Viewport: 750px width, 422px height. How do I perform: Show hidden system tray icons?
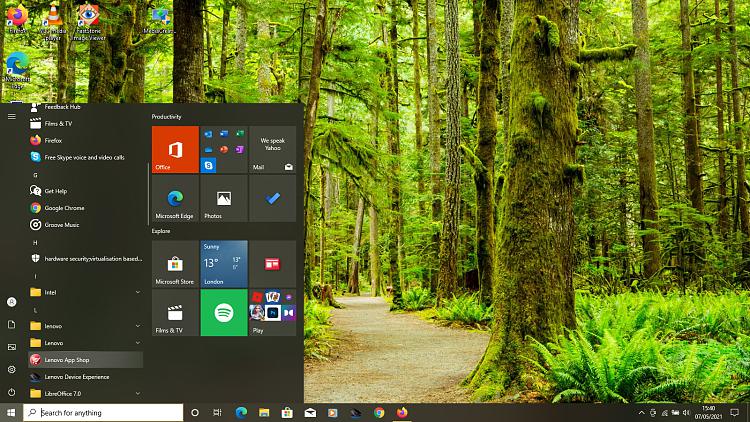tap(641, 412)
